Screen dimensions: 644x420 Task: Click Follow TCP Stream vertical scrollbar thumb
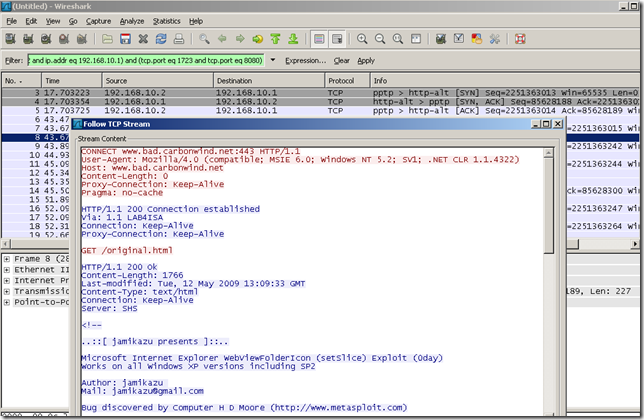click(548, 206)
